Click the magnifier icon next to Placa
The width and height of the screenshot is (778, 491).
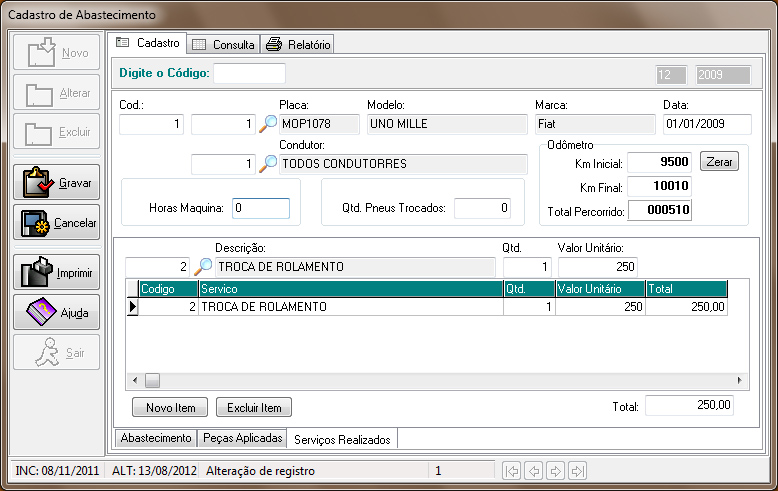(268, 124)
